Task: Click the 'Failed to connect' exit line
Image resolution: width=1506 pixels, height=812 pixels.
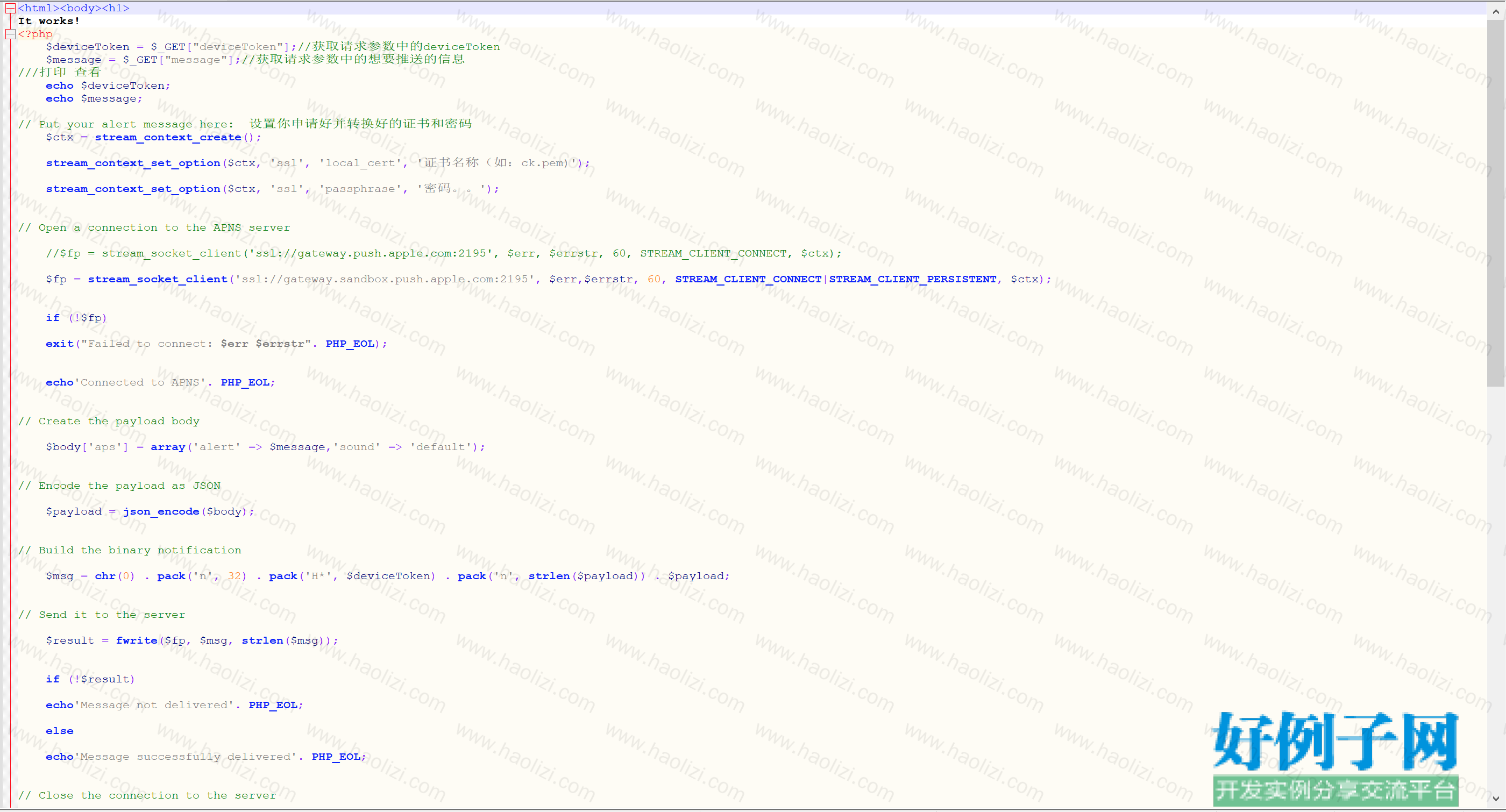Action: pos(216,344)
